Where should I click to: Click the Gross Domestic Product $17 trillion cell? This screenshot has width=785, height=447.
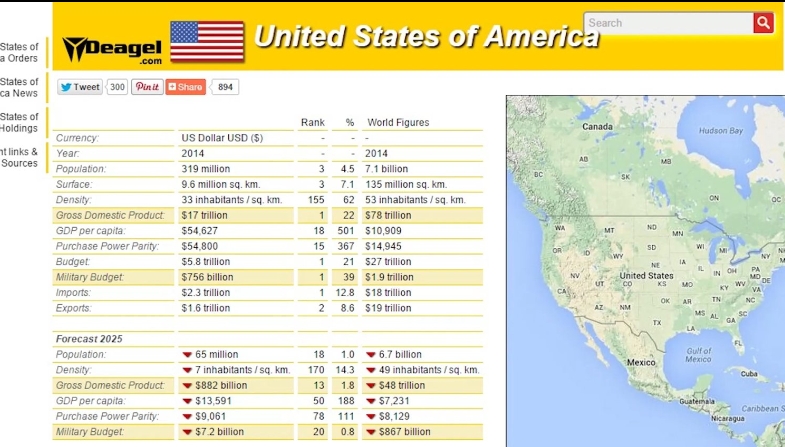(x=236, y=215)
